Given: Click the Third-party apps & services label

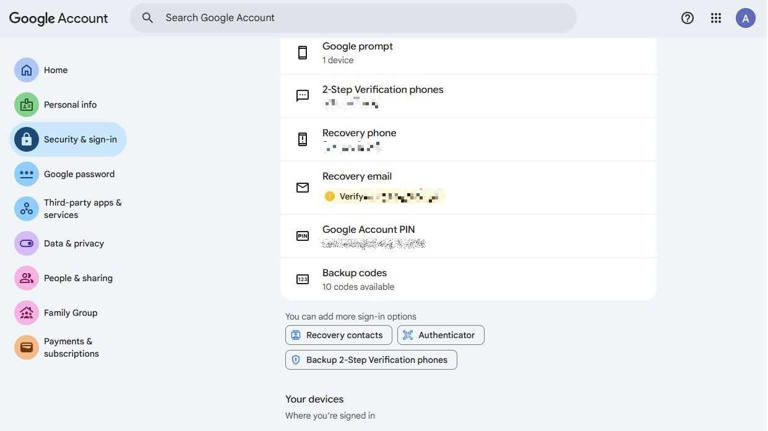Looking at the screenshot, I should (x=82, y=209).
